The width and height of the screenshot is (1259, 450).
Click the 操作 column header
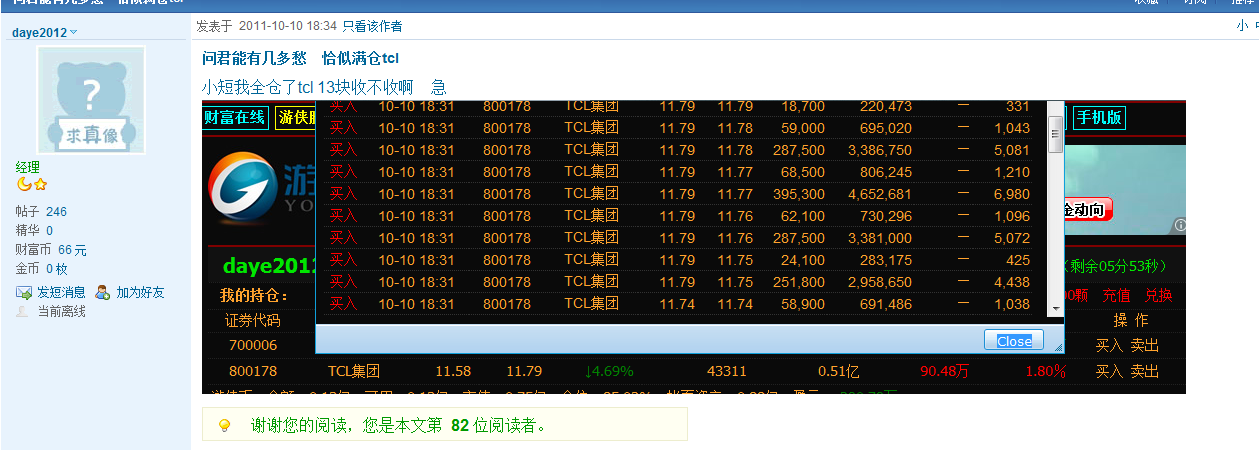pos(1131,320)
